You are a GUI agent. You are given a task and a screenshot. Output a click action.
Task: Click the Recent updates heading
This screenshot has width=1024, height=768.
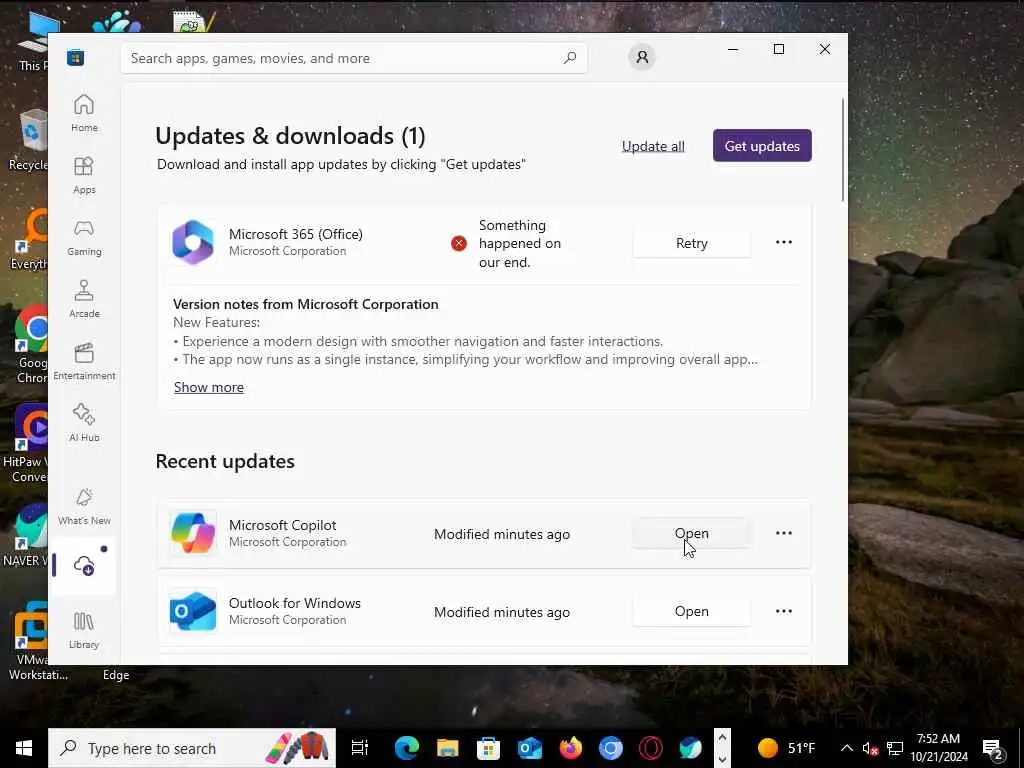click(225, 461)
